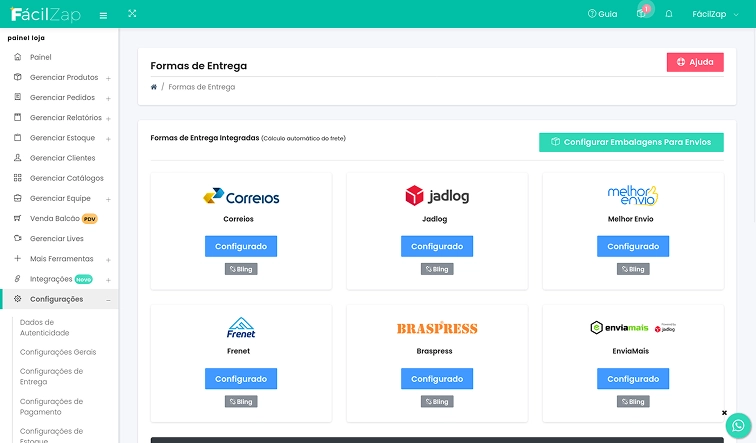Image resolution: width=756 pixels, height=443 pixels.
Task: Open the WhatsApp chat floating icon
Action: 738,426
